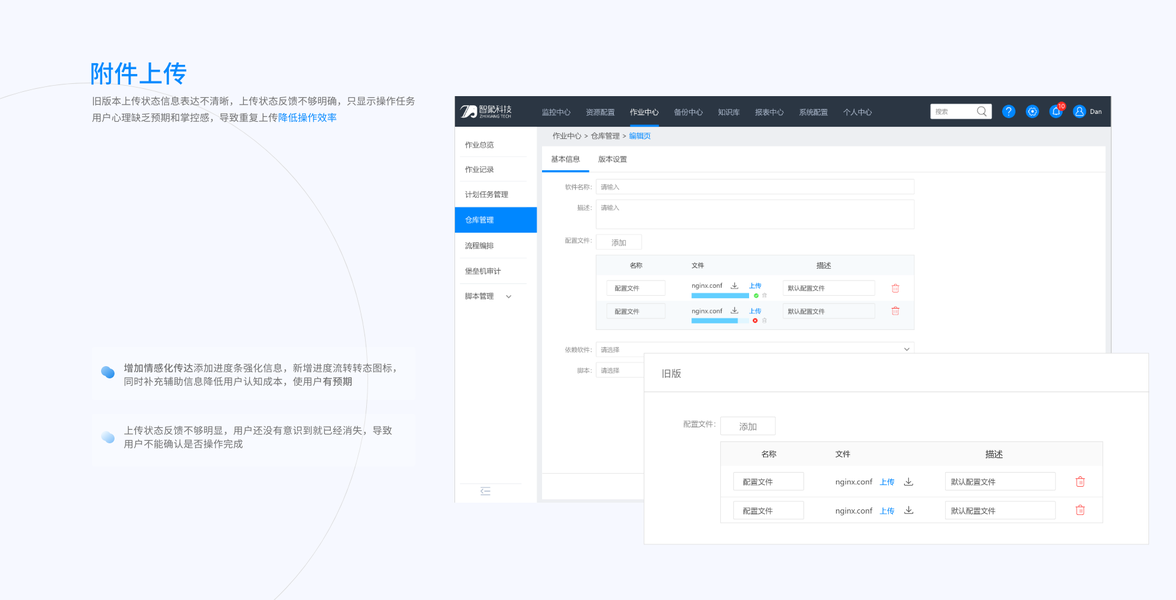Switch to the 基本信息 tab

pos(566,159)
